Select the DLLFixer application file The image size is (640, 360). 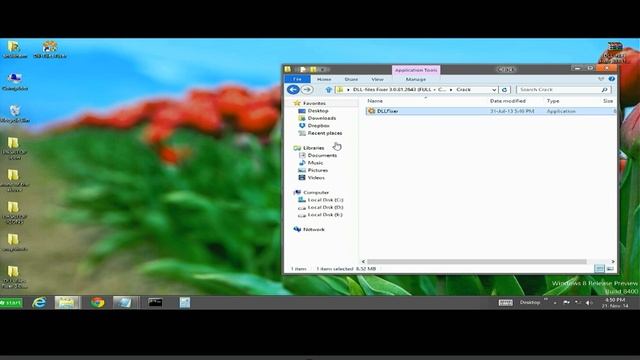[491, 111]
